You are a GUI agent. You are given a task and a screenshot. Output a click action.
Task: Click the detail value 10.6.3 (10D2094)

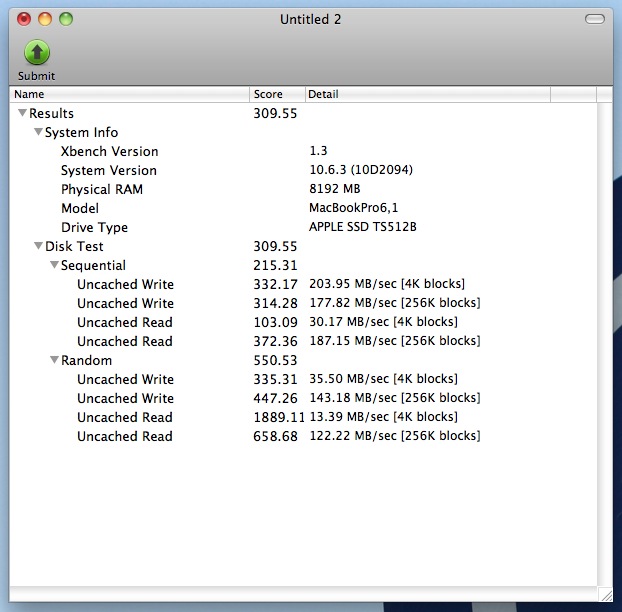click(x=361, y=170)
